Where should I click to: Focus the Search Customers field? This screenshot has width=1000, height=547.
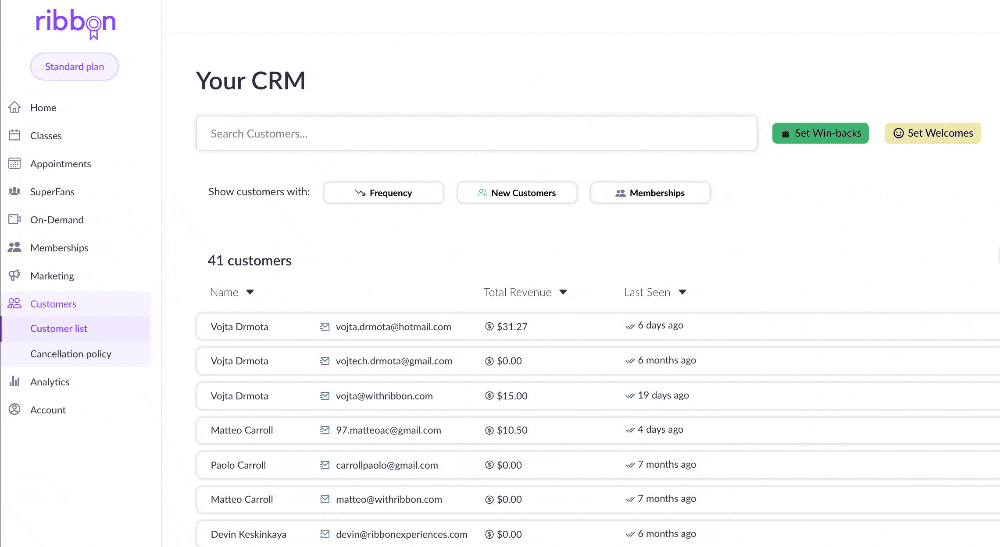[x=476, y=133]
